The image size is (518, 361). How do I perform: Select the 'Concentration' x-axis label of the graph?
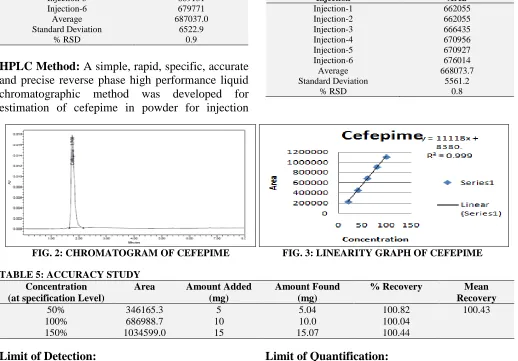point(375,239)
